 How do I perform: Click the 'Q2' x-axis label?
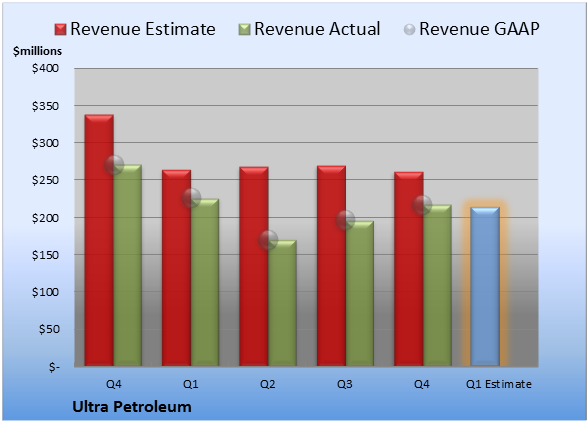pos(268,384)
